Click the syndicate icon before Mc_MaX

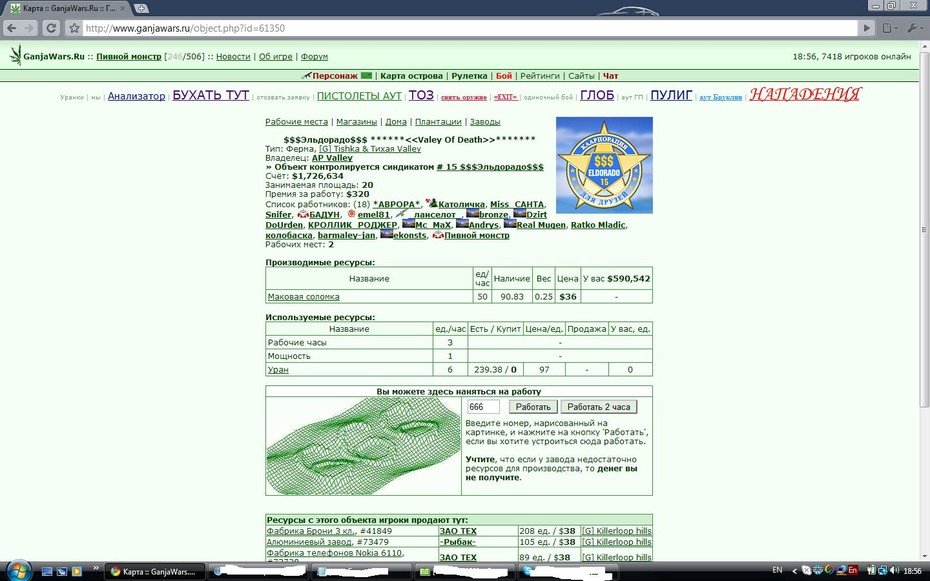click(409, 224)
